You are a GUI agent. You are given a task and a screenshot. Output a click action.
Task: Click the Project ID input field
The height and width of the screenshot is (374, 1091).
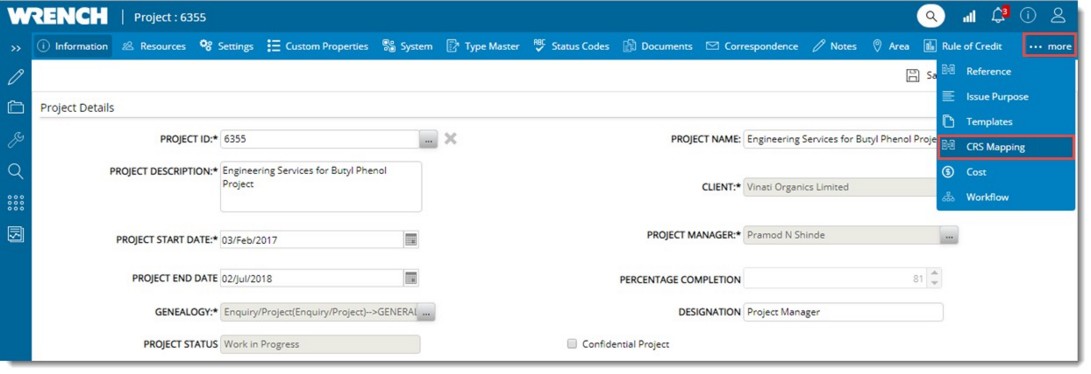click(x=320, y=139)
